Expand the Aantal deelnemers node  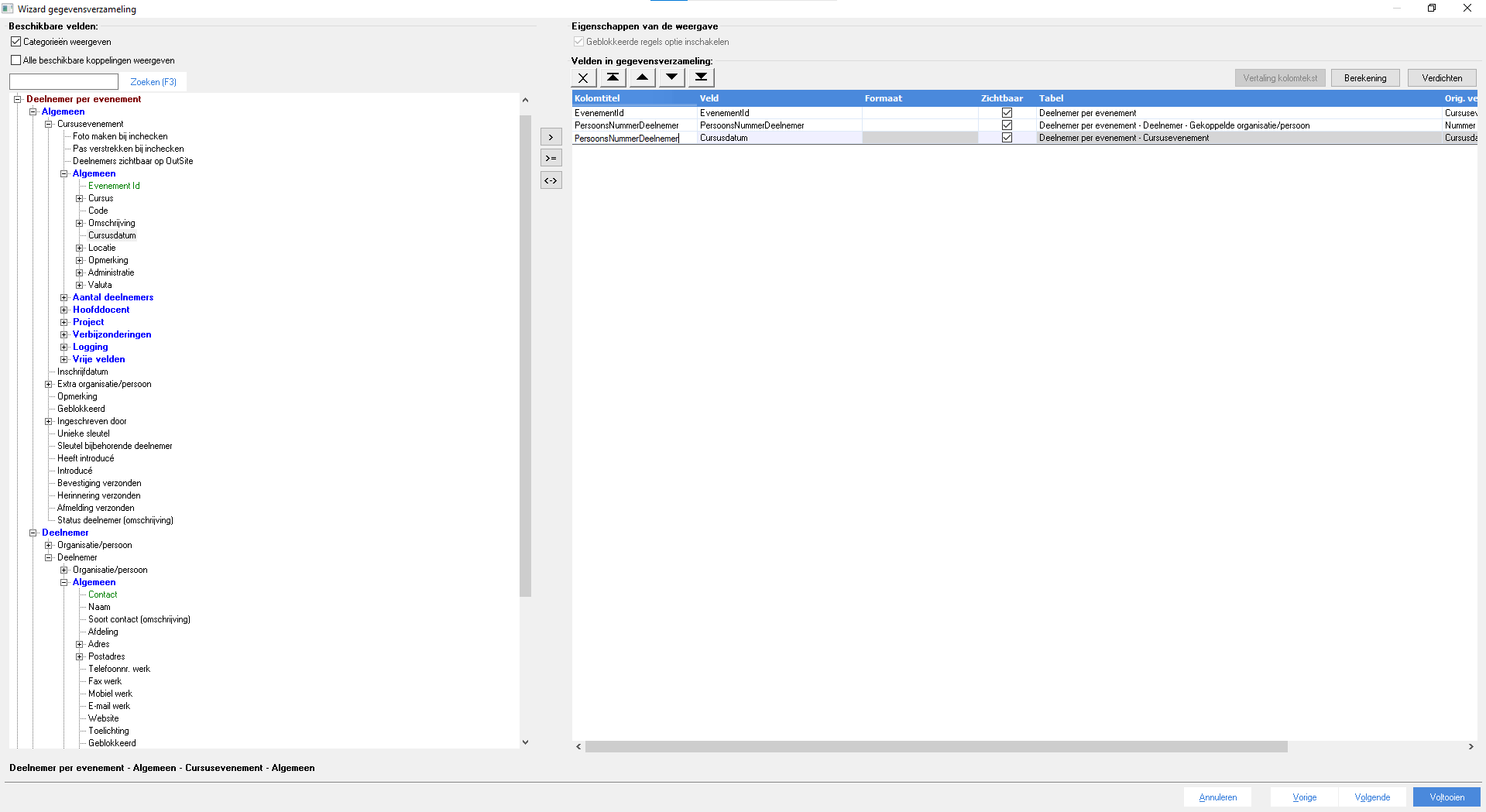[64, 297]
